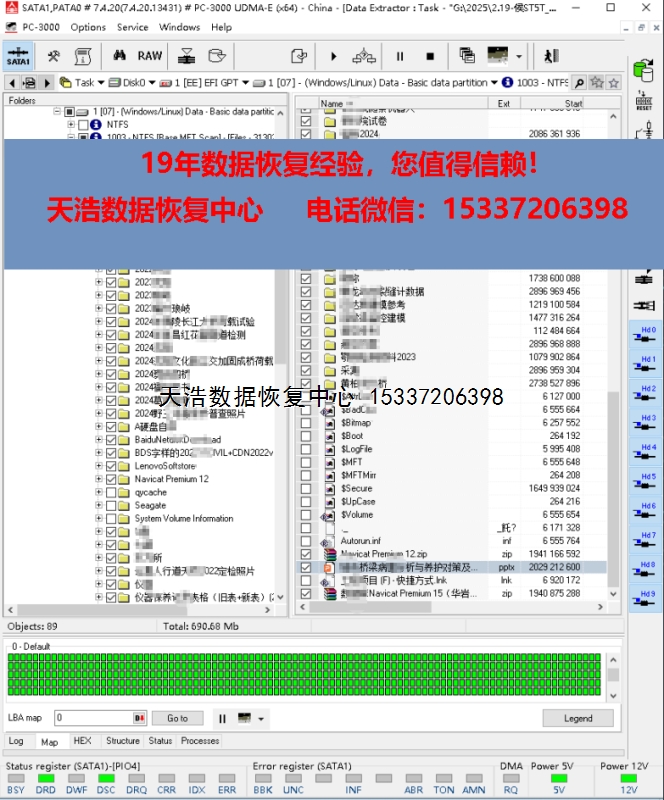This screenshot has height=800, width=664.
Task: Check the Autorun.inf file checkbox
Action: pos(306,541)
